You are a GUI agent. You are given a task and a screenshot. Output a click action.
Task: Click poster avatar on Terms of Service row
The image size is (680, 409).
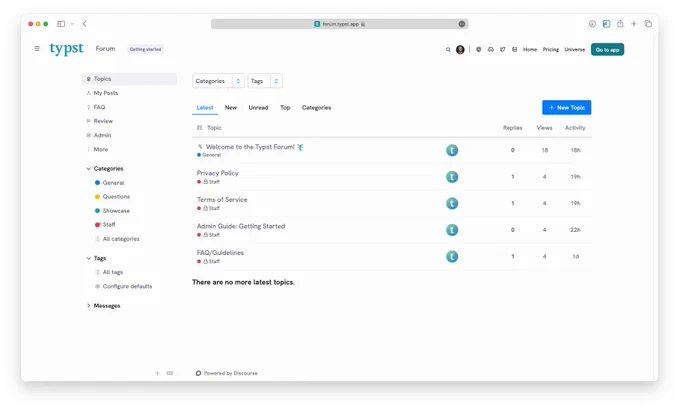pos(452,203)
